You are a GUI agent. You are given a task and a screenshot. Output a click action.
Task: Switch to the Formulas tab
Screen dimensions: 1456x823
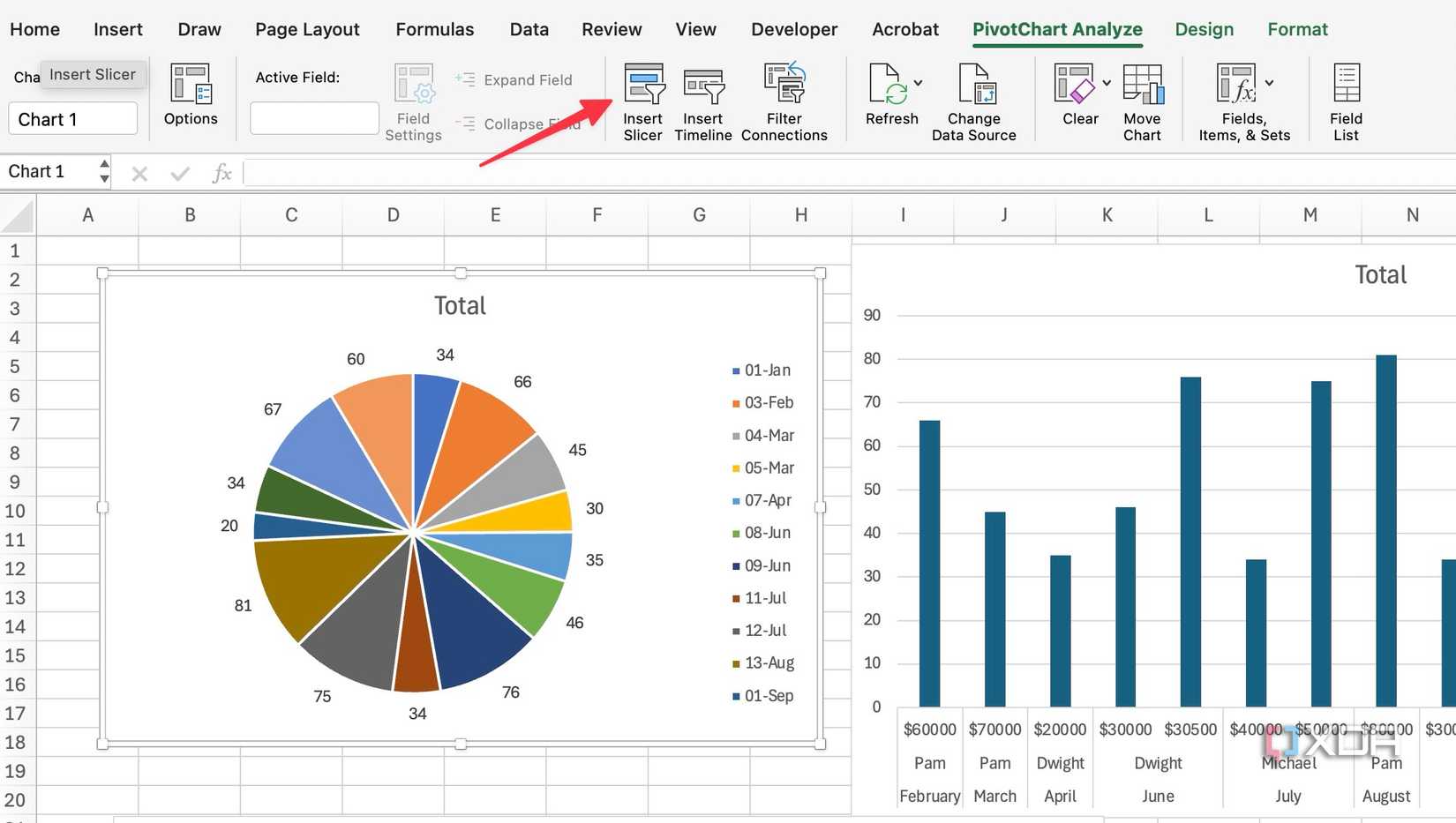point(435,29)
